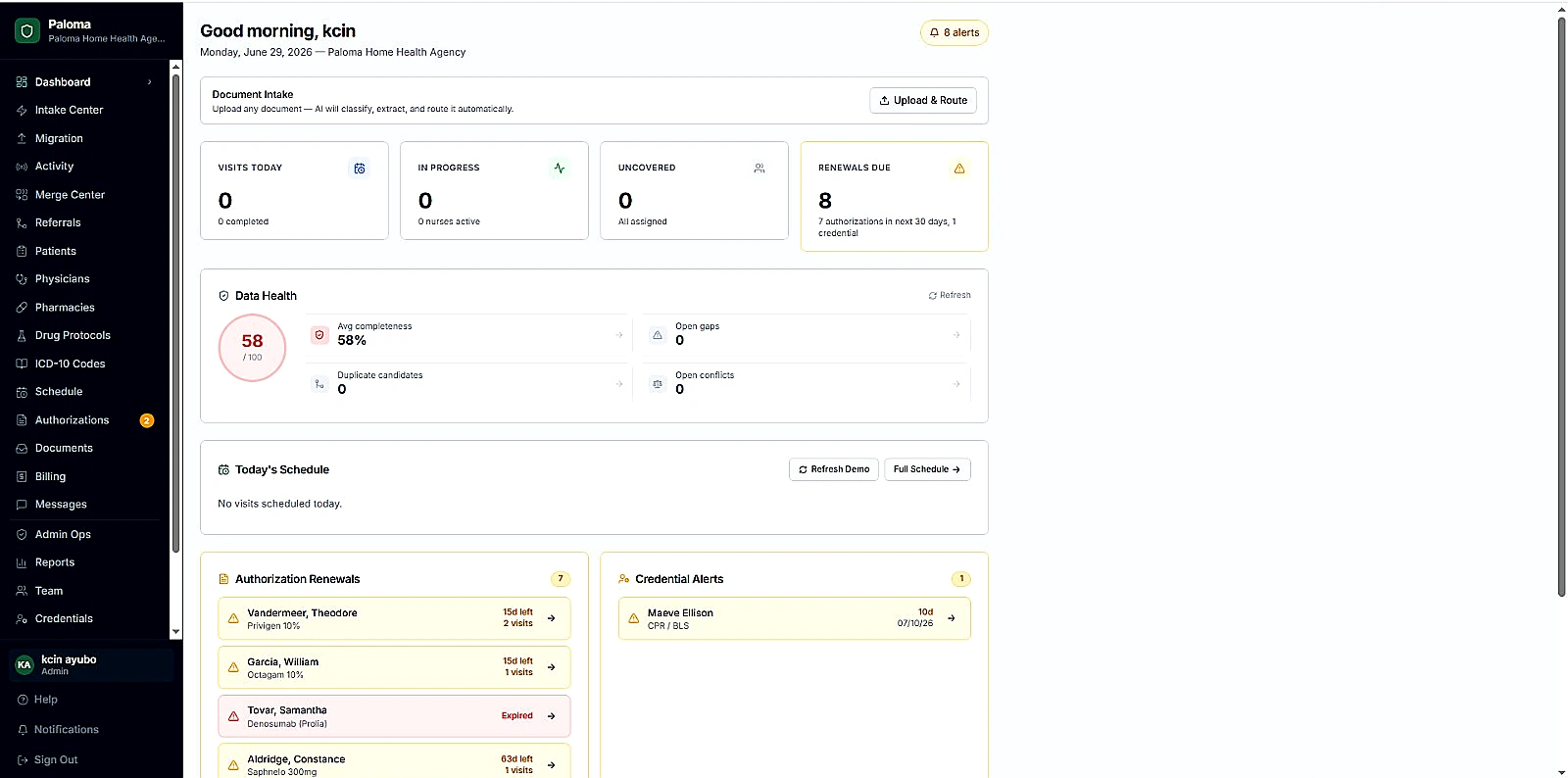Click Authorization Renewals count badge 7

click(561, 579)
